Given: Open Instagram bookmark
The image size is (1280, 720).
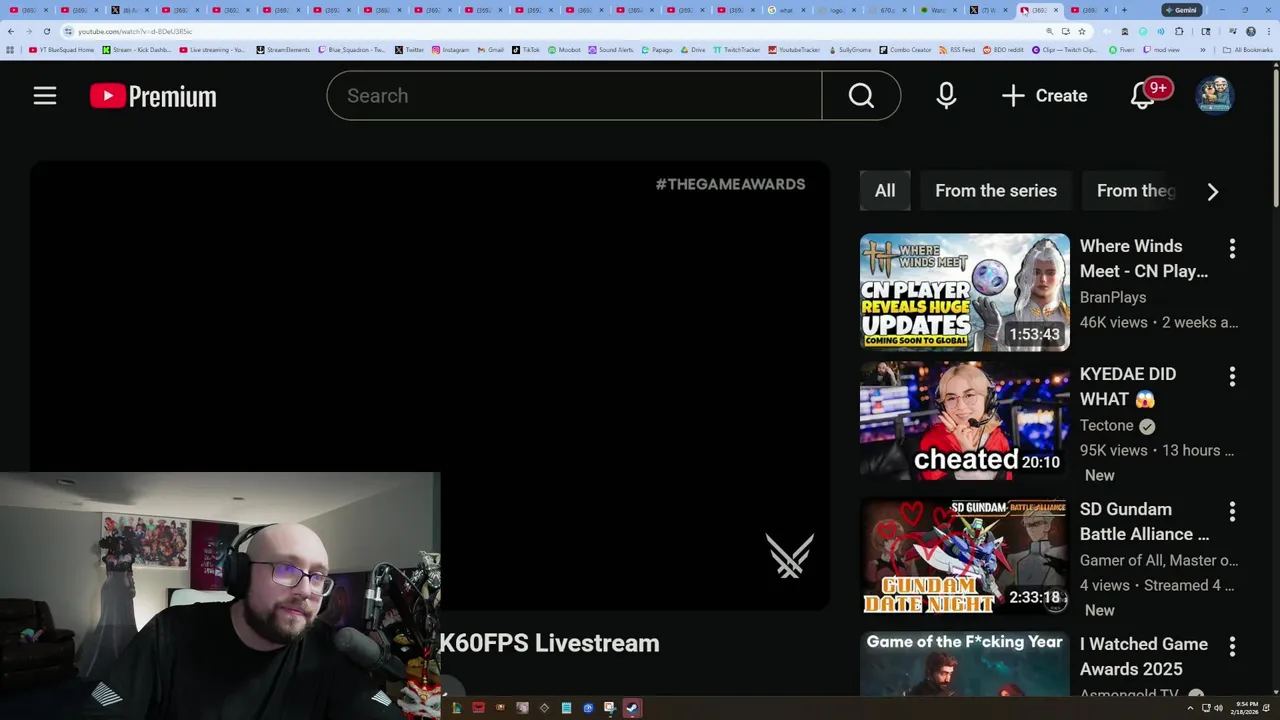Looking at the screenshot, I should tap(451, 50).
